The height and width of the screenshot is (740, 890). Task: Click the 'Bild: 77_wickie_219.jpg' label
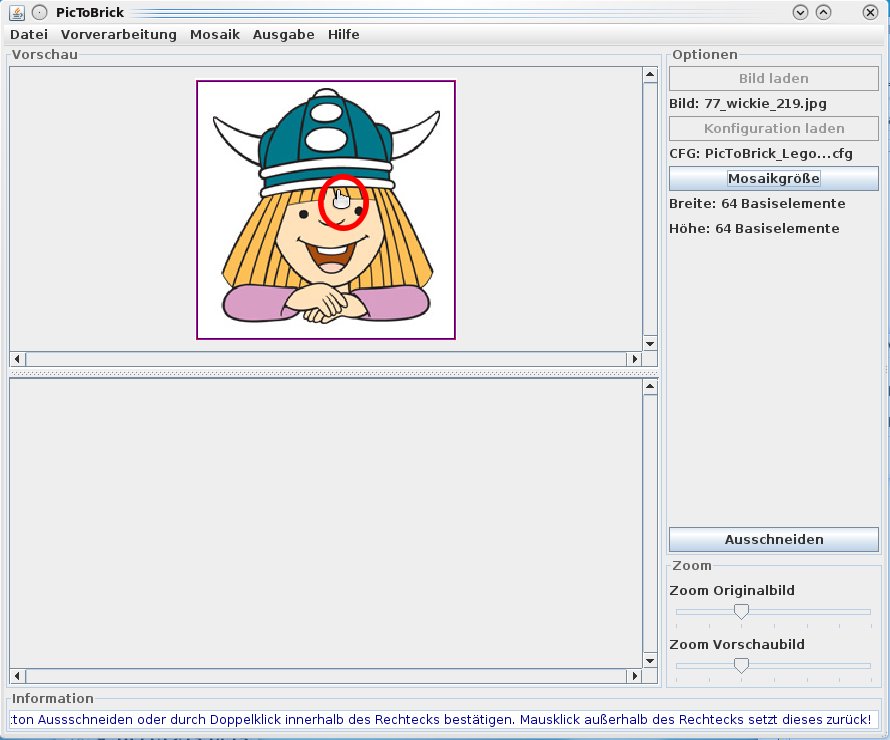point(748,103)
